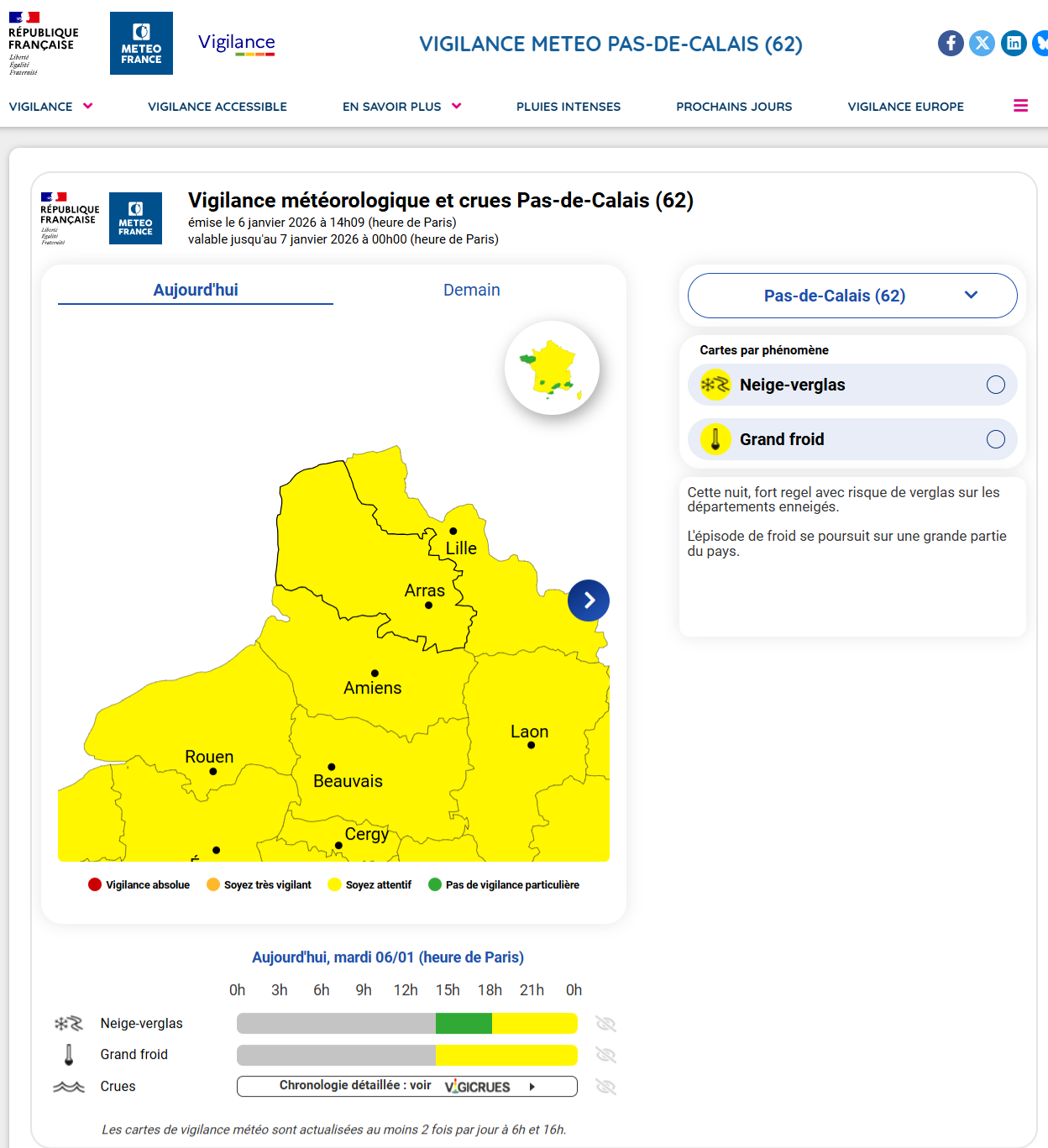This screenshot has width=1048, height=1148.
Task: Click the Neige-verglas snowflake icon in phenomenon list
Action: coord(715,385)
